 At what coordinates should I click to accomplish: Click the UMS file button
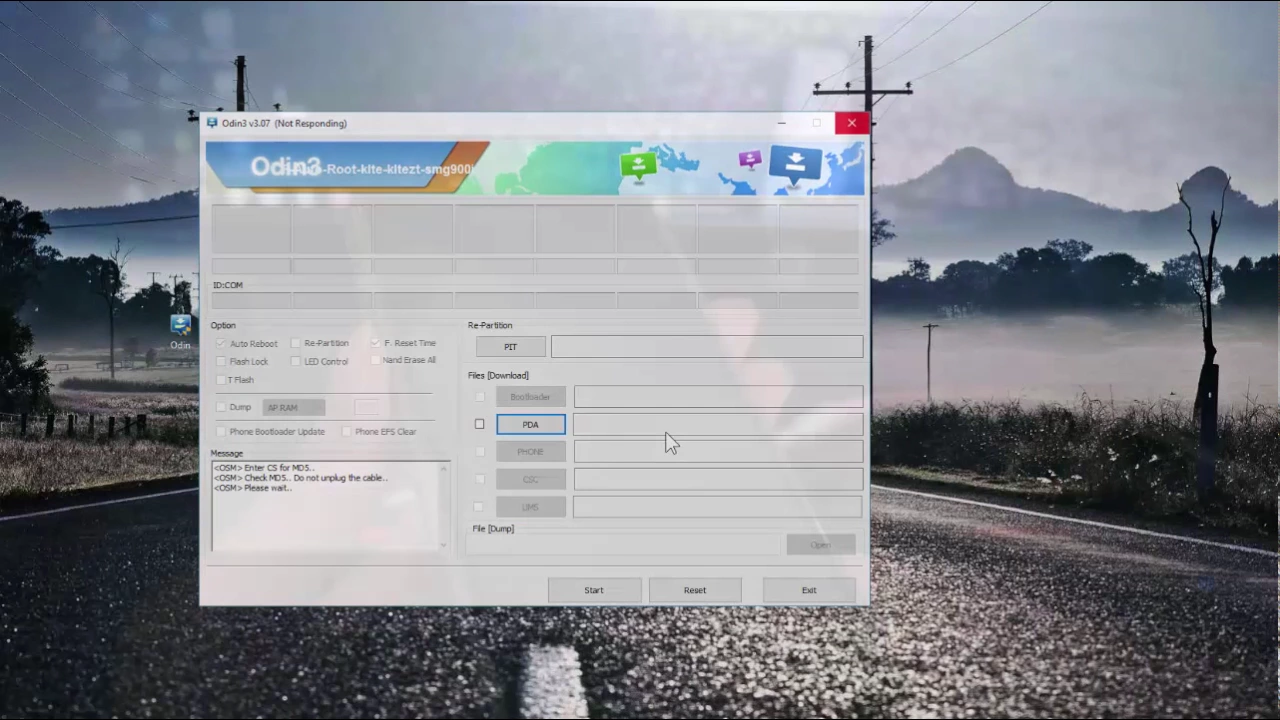(531, 507)
